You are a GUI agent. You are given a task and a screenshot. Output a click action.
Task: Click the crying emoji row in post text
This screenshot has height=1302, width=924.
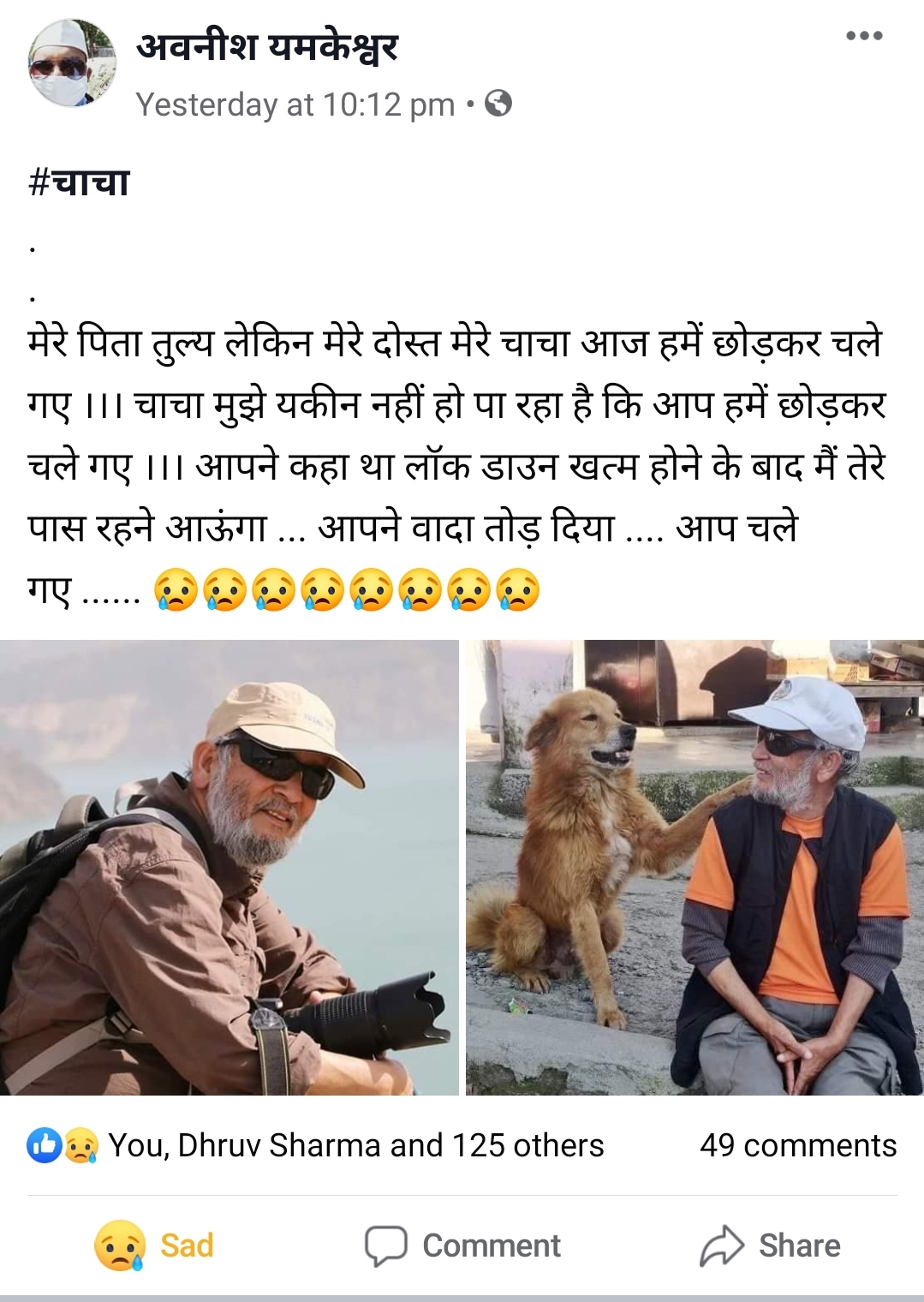(x=347, y=589)
